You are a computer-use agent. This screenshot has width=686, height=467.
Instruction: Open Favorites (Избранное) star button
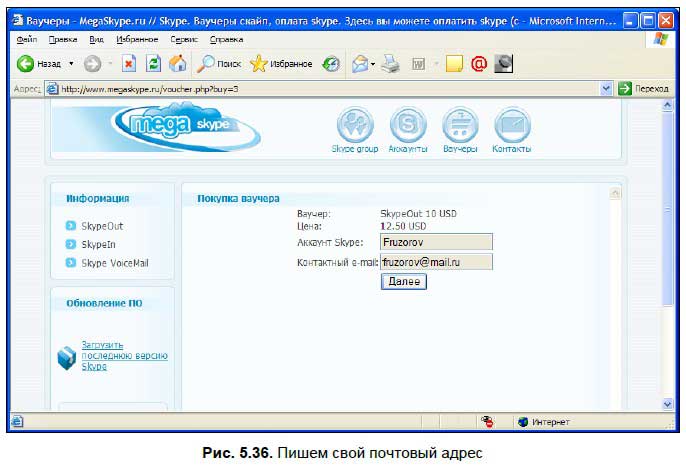[x=281, y=64]
